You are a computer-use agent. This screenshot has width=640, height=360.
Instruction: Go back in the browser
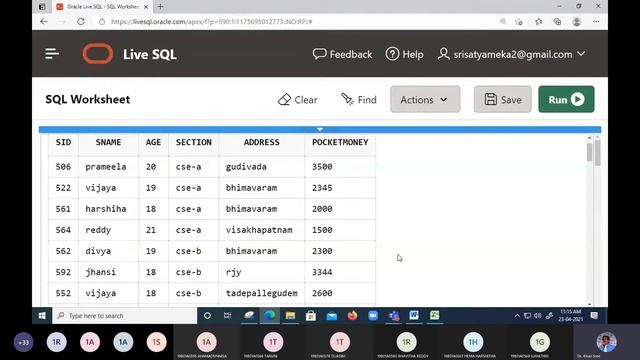44,21
